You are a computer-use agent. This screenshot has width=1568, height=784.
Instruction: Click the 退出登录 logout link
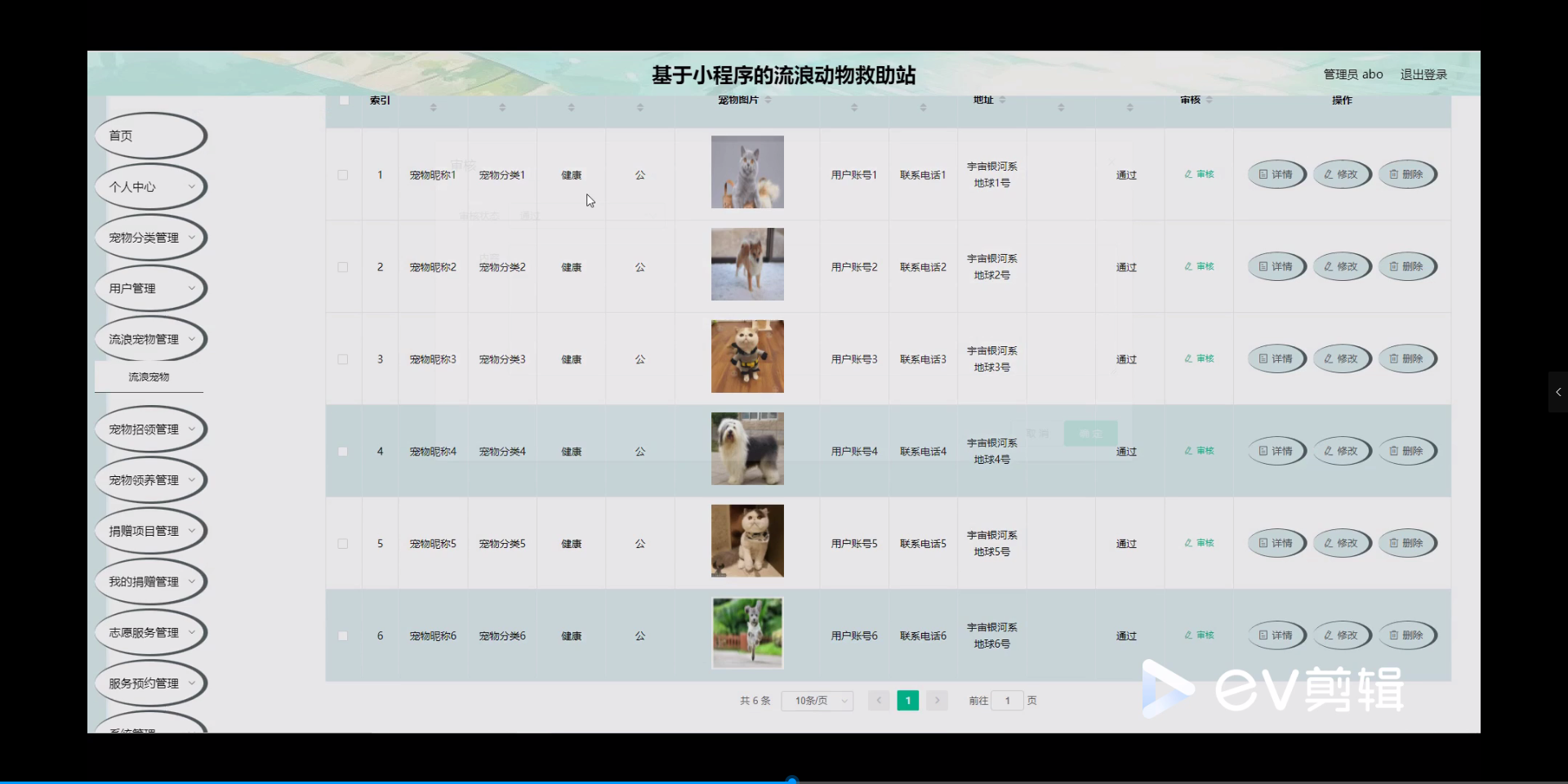[1423, 73]
